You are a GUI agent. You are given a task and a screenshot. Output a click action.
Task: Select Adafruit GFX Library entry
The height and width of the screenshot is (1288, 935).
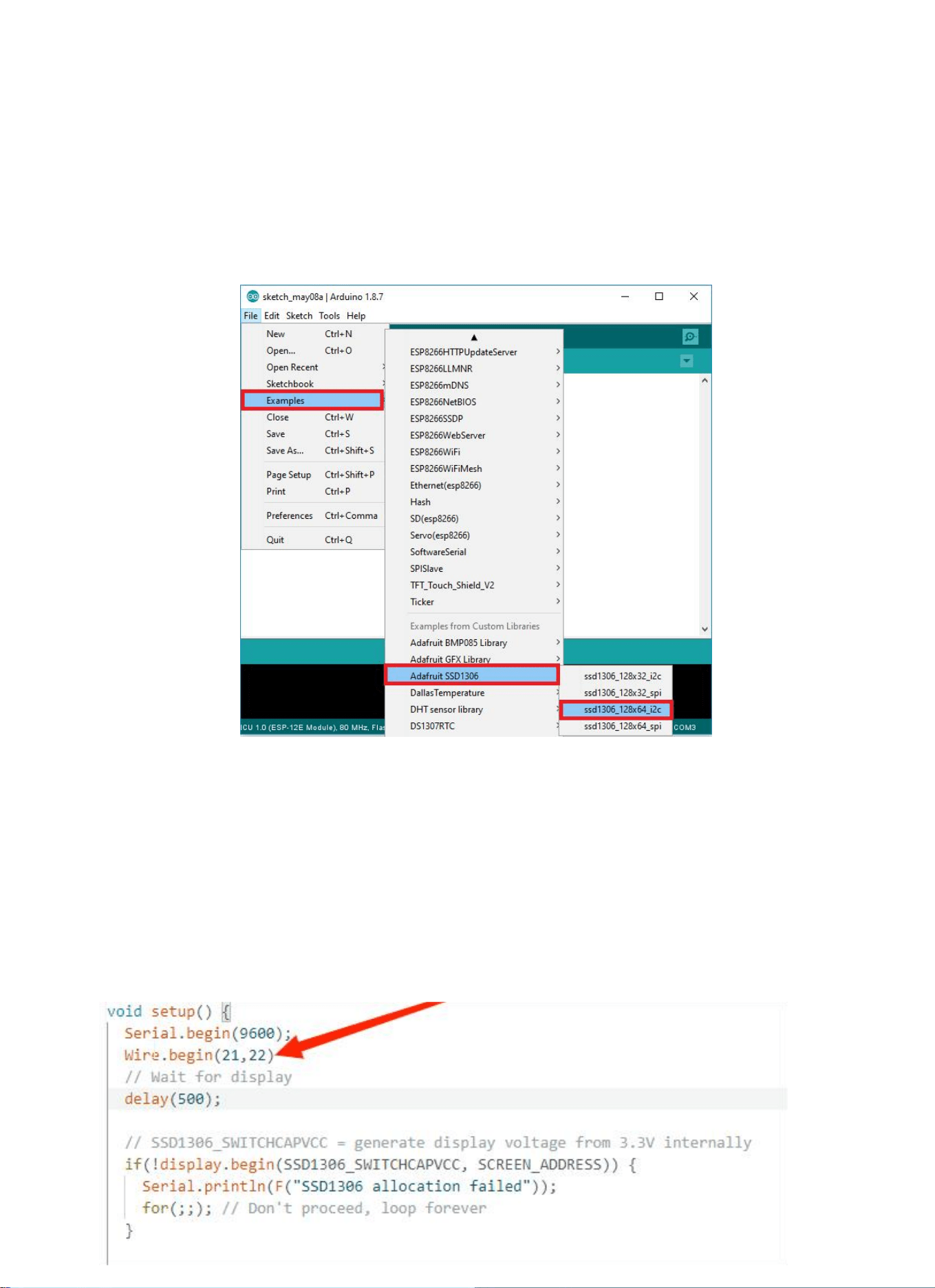point(474,658)
